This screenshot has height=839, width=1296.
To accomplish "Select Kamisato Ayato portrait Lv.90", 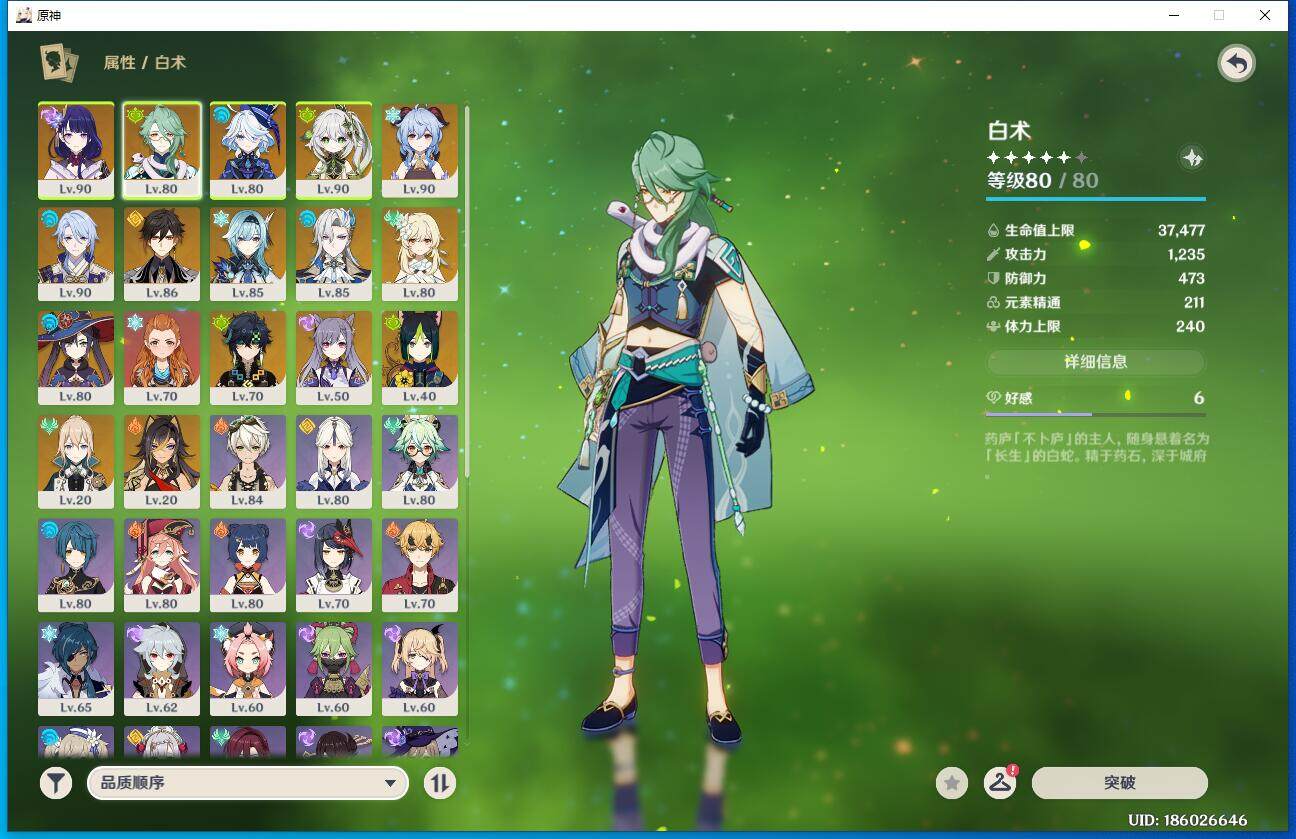I will (x=76, y=254).
